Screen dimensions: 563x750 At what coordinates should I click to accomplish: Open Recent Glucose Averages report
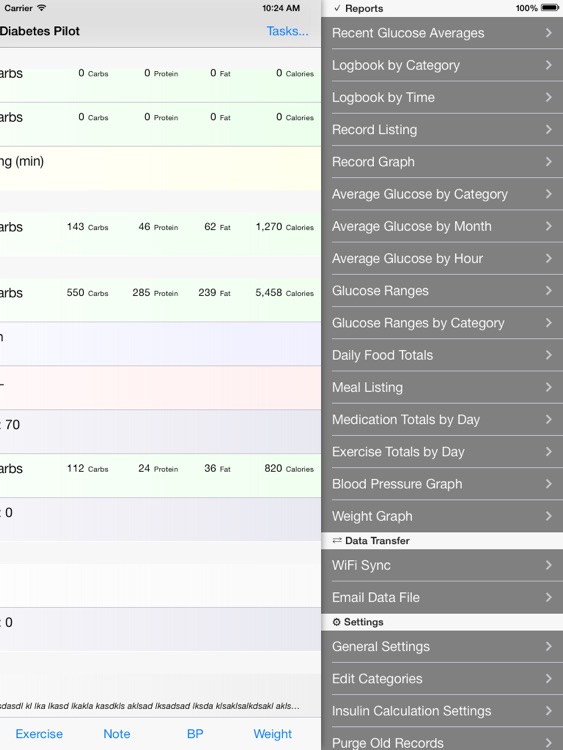point(442,33)
